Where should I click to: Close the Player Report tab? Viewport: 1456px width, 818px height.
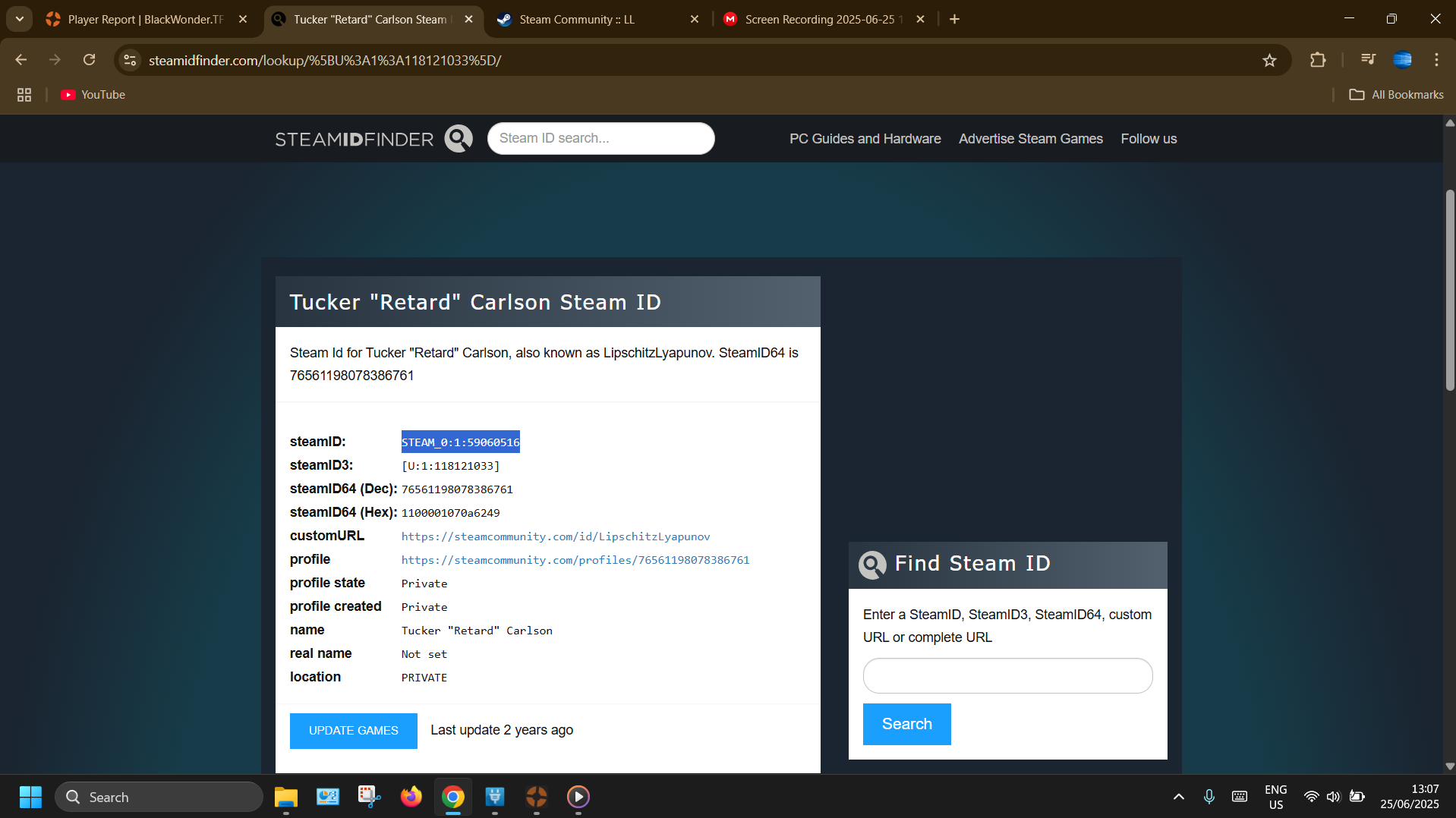243,19
